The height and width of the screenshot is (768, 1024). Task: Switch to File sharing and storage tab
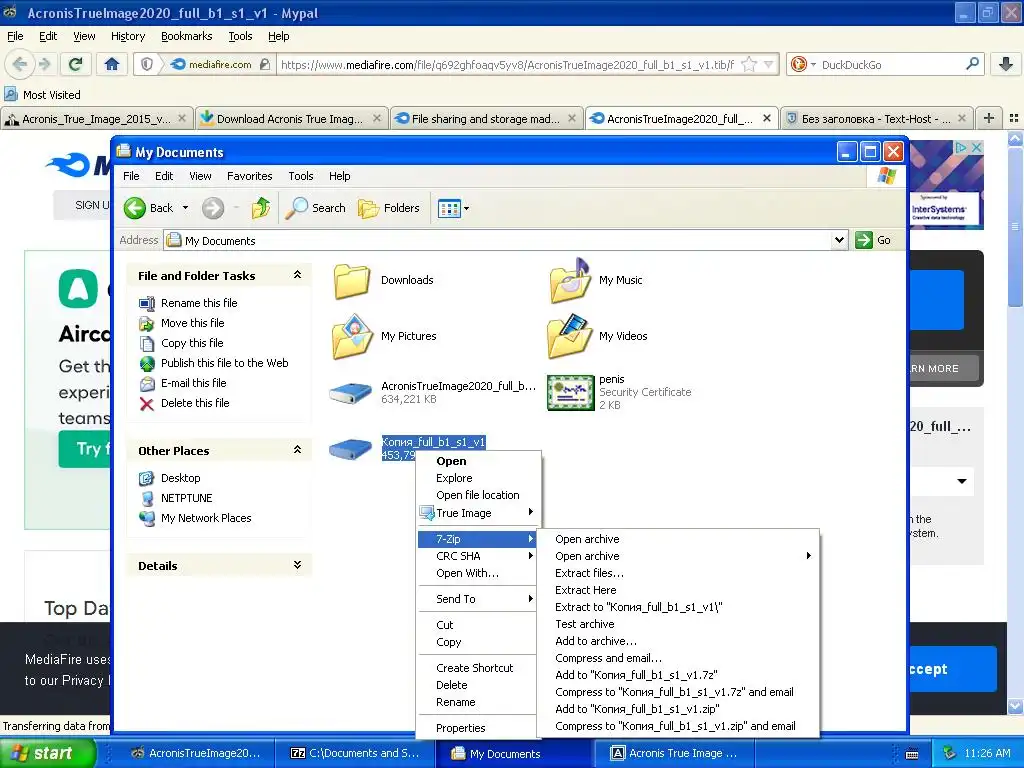pos(487,119)
